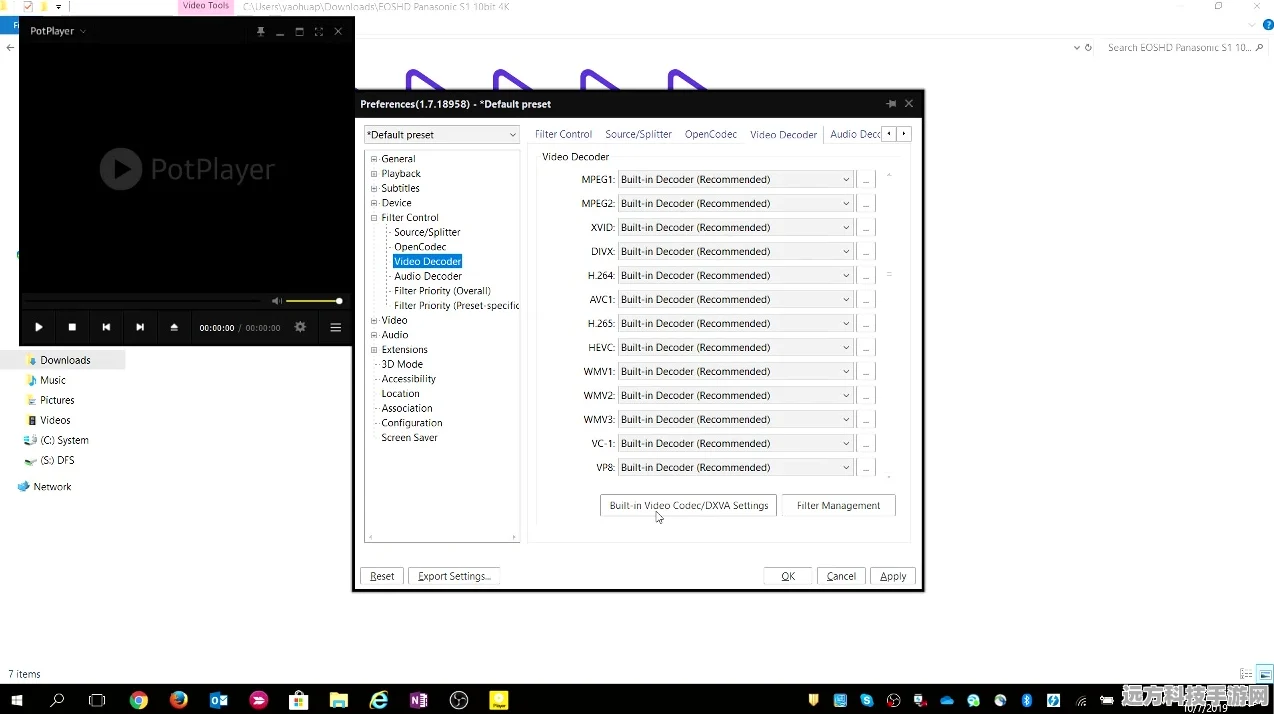
Task: Open the XVID decoder dropdown
Action: coord(735,227)
